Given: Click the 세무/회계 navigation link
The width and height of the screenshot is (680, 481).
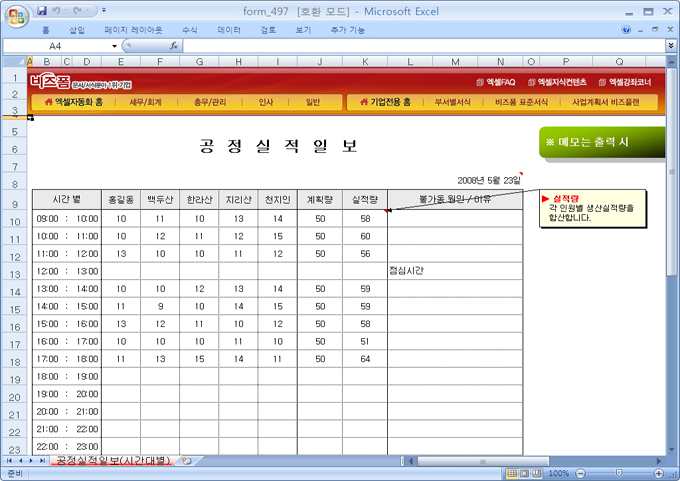Looking at the screenshot, I should click(147, 102).
